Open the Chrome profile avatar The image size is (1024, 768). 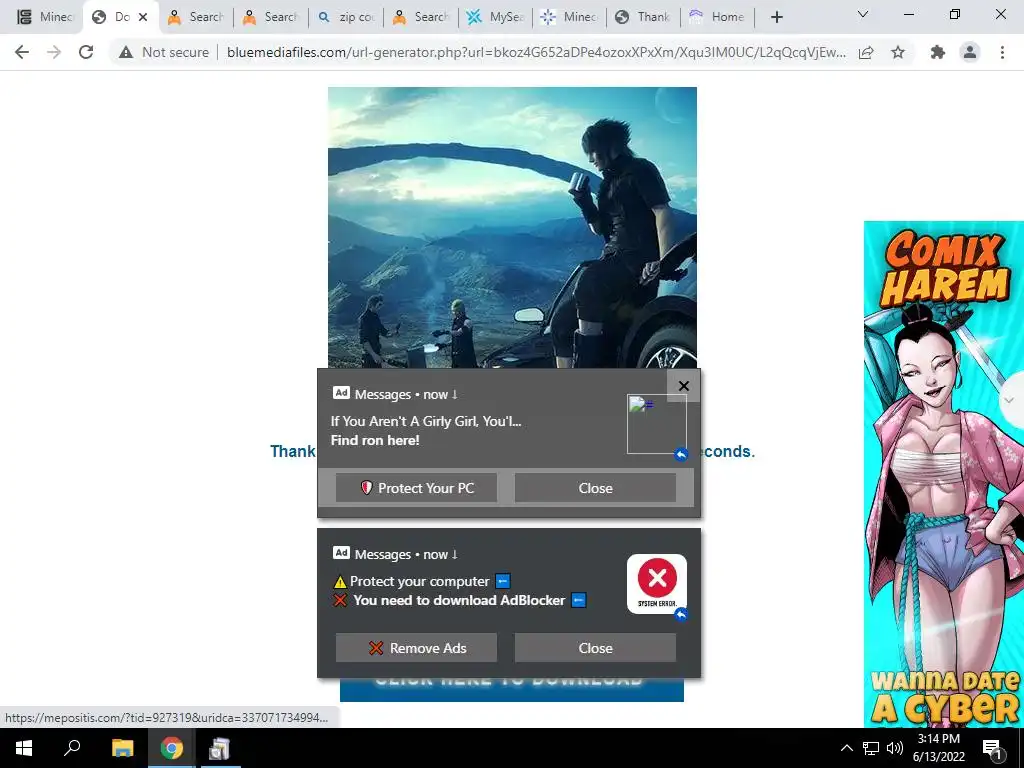click(970, 52)
